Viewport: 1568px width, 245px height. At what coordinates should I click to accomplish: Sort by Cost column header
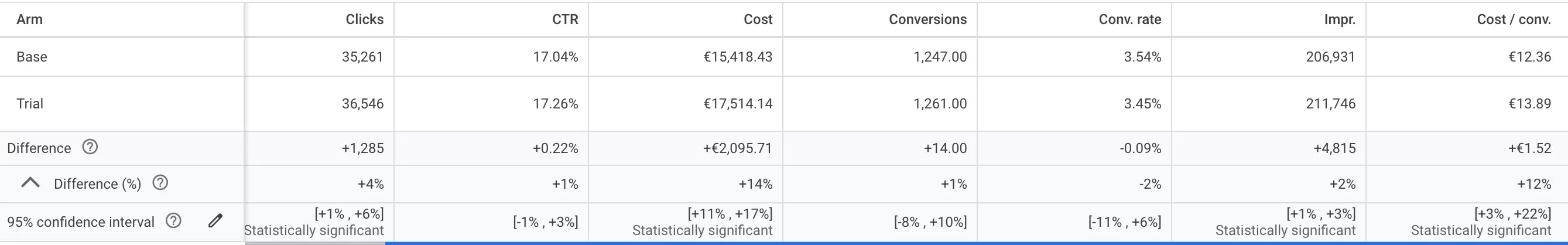[x=758, y=19]
